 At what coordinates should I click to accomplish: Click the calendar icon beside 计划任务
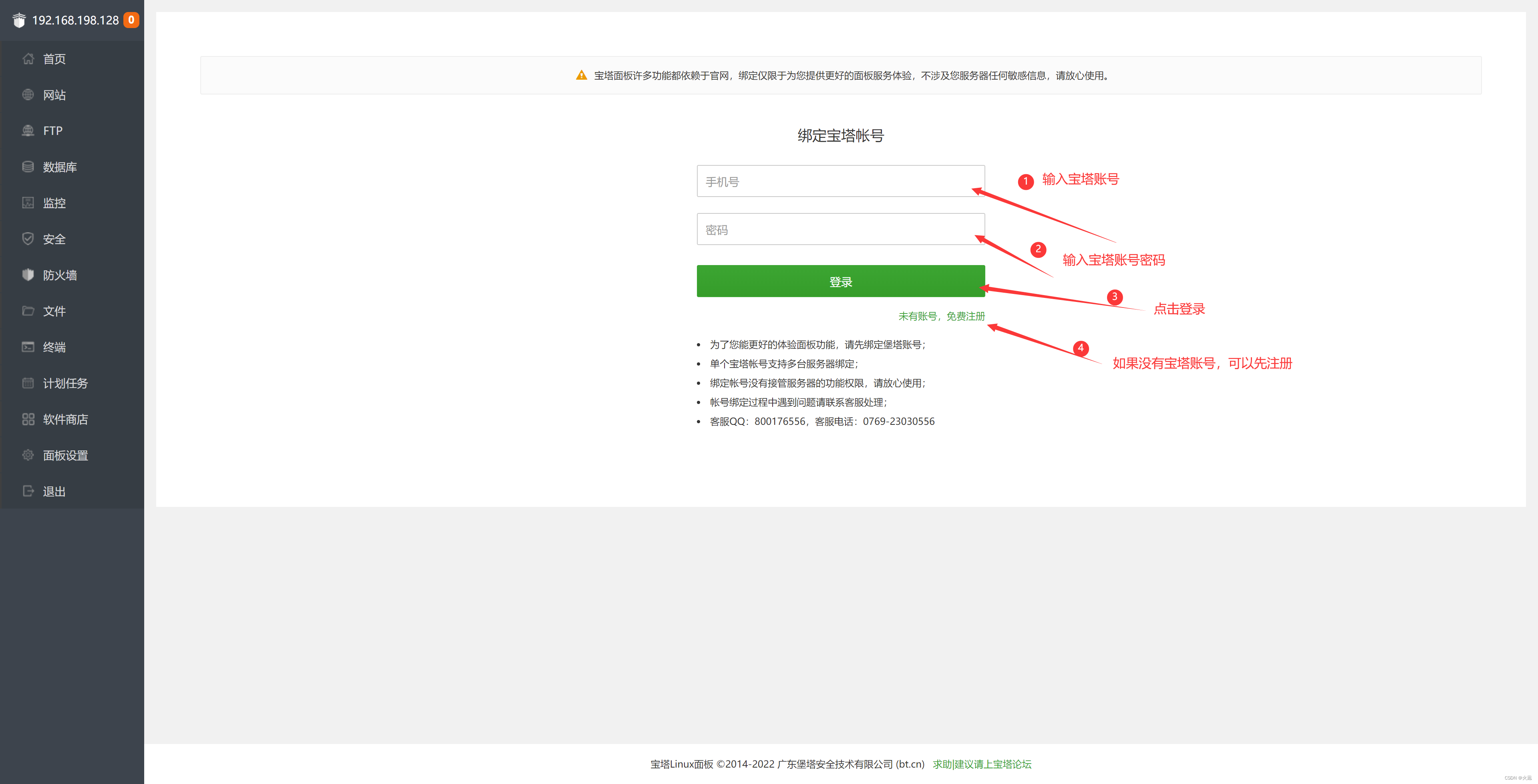pyautogui.click(x=28, y=383)
